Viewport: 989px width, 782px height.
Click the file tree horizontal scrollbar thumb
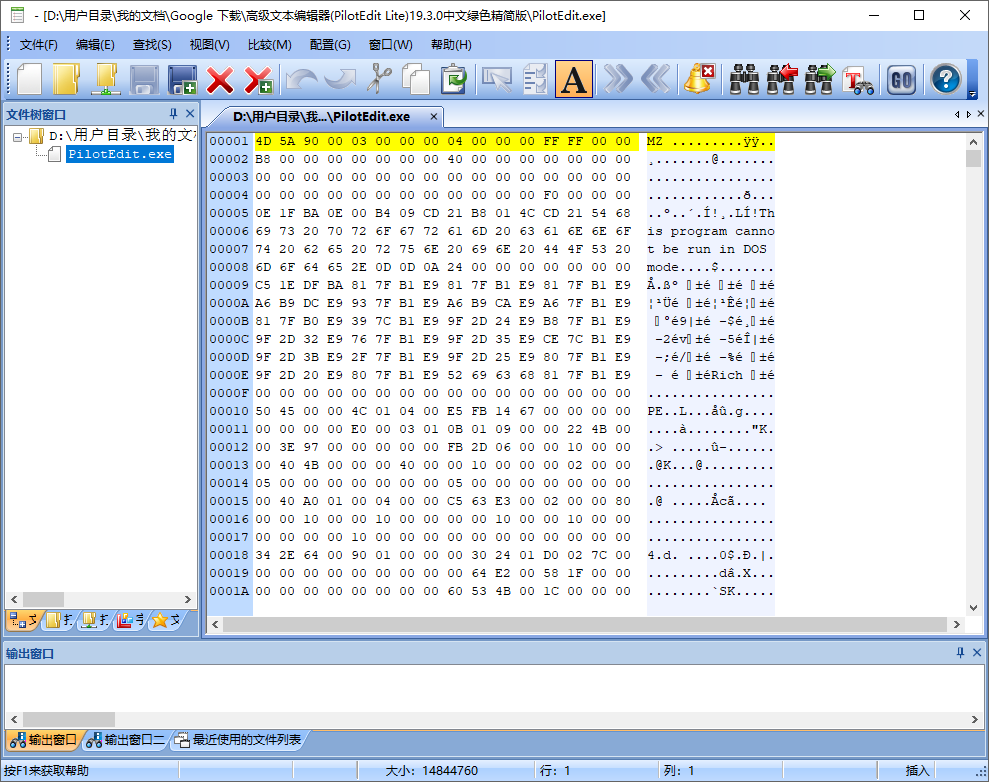pos(44,599)
